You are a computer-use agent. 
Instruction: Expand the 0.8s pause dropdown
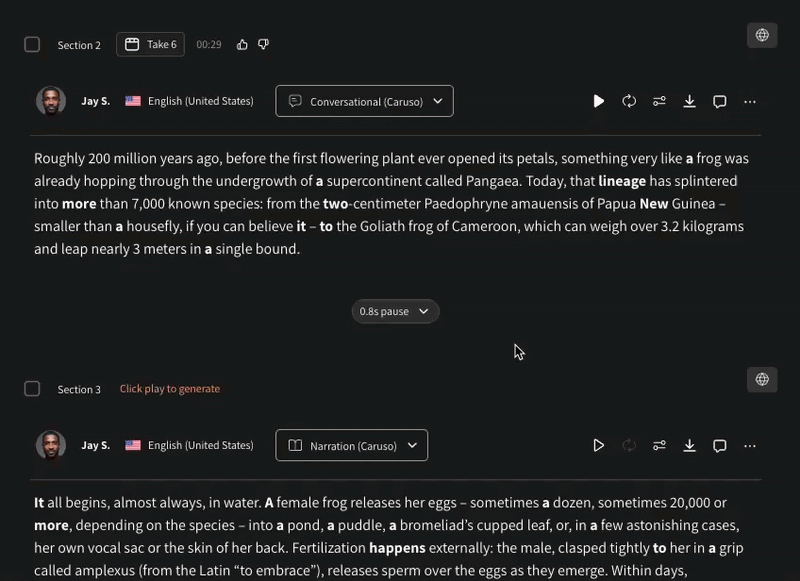[395, 311]
